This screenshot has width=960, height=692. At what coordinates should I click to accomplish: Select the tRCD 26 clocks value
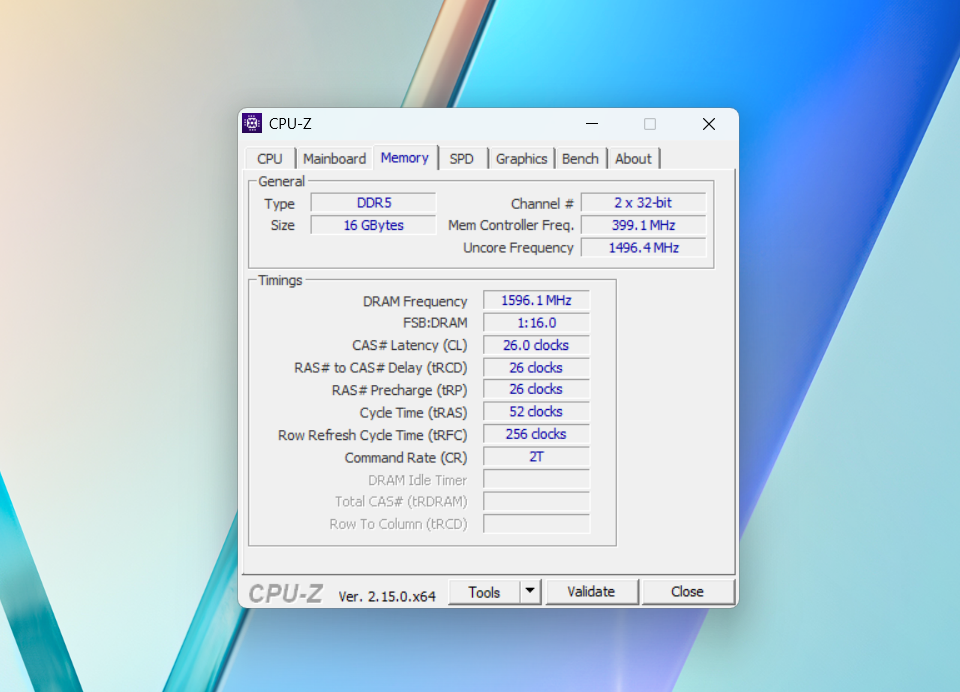coord(536,367)
